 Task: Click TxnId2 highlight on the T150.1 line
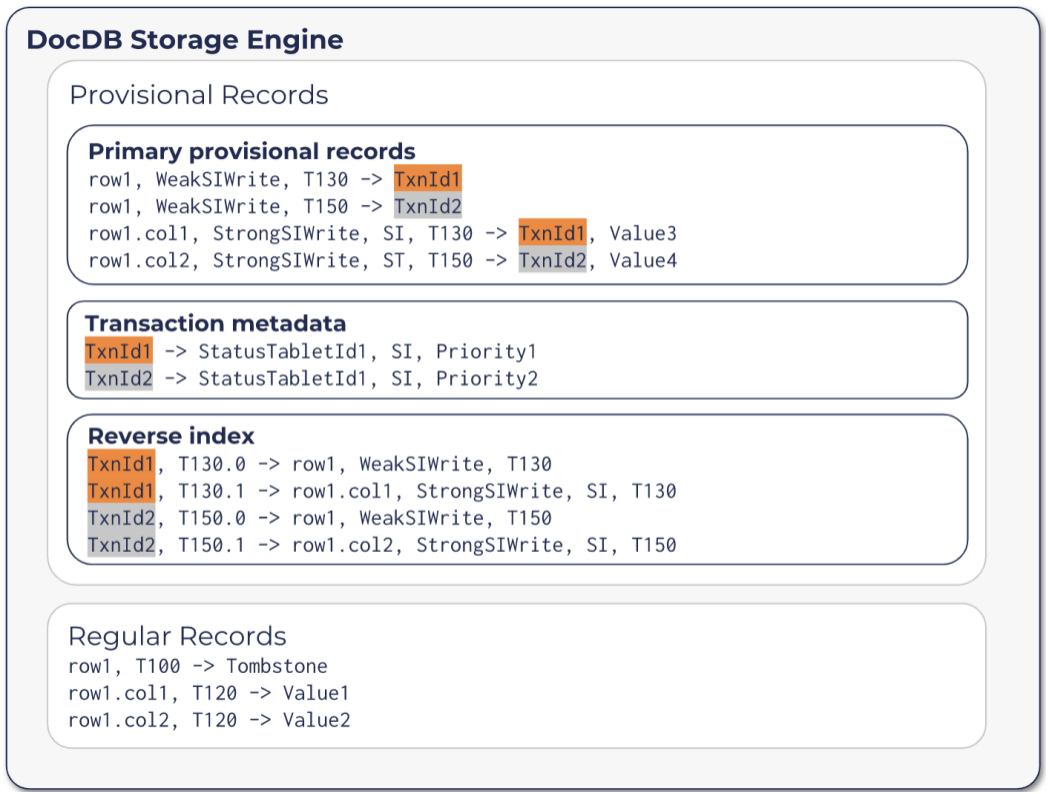pos(121,545)
